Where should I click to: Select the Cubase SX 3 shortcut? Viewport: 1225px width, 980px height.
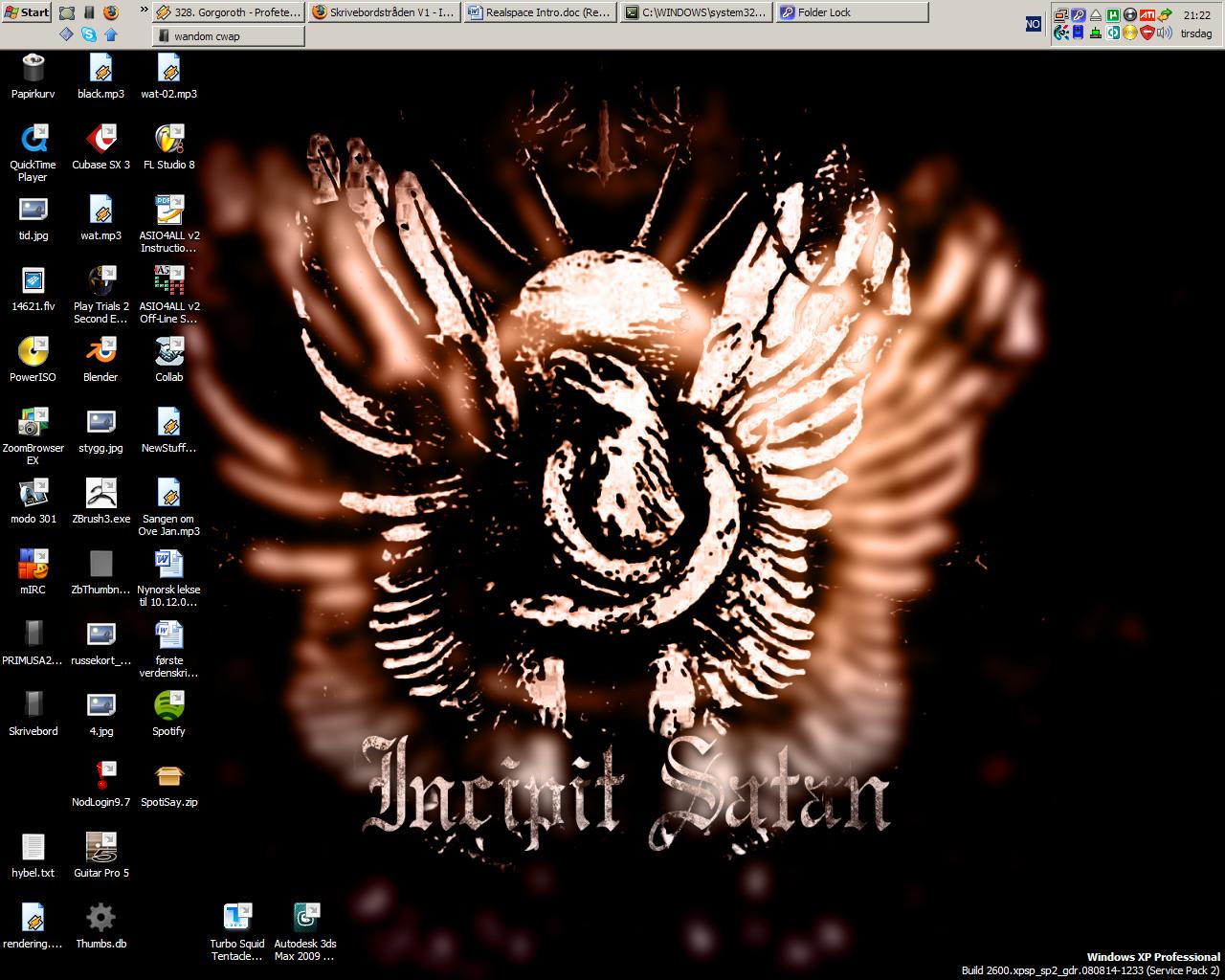pyautogui.click(x=100, y=147)
